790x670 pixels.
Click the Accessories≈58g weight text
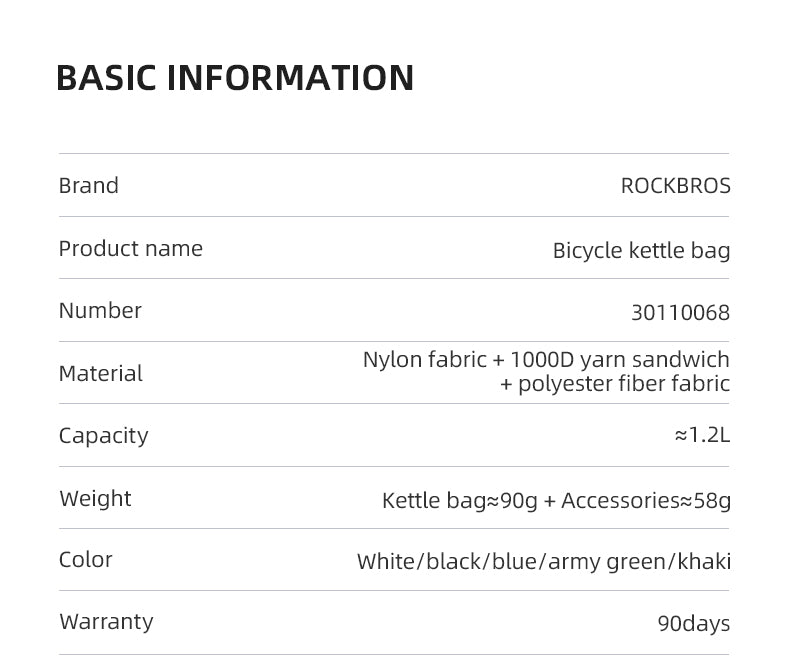pyautogui.click(x=646, y=500)
